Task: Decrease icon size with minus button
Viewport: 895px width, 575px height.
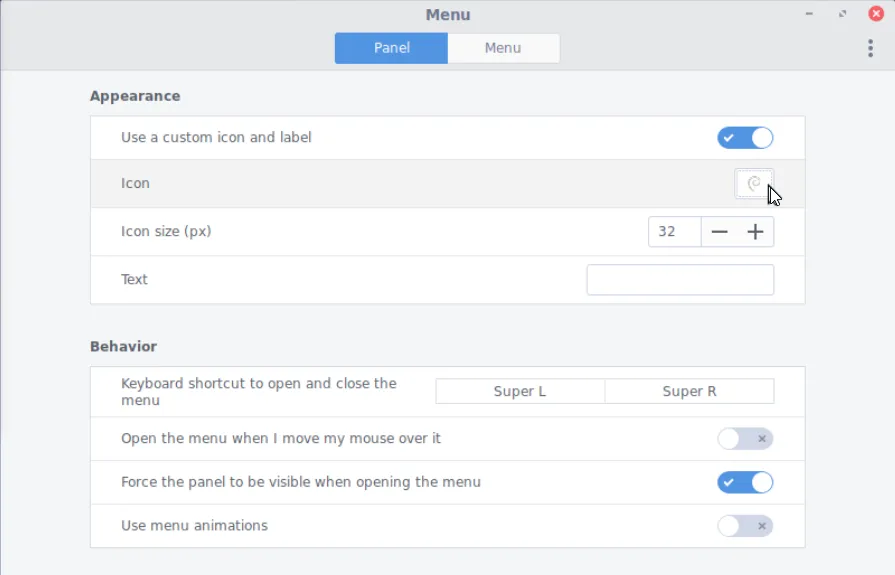Action: click(x=720, y=232)
